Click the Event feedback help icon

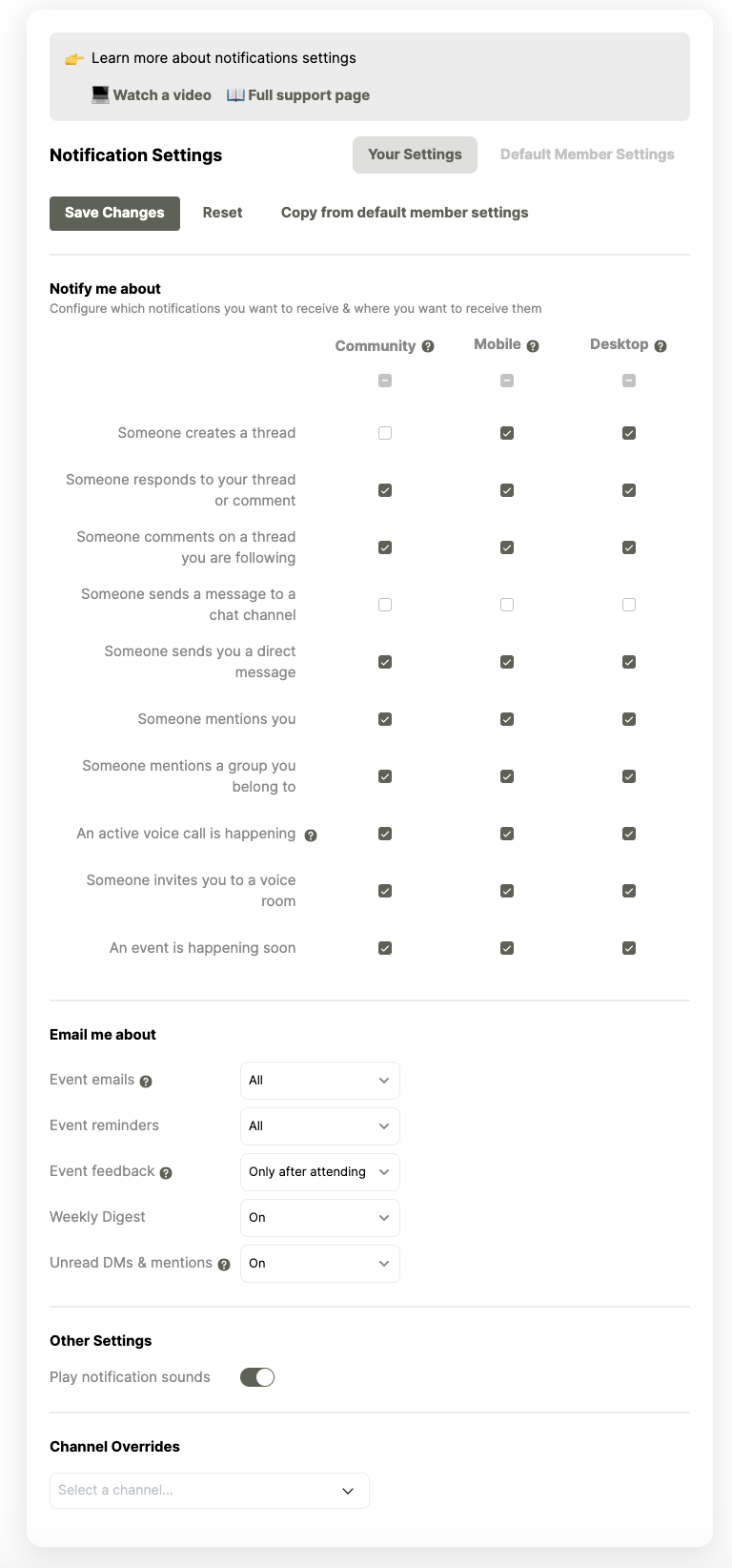click(x=166, y=1173)
